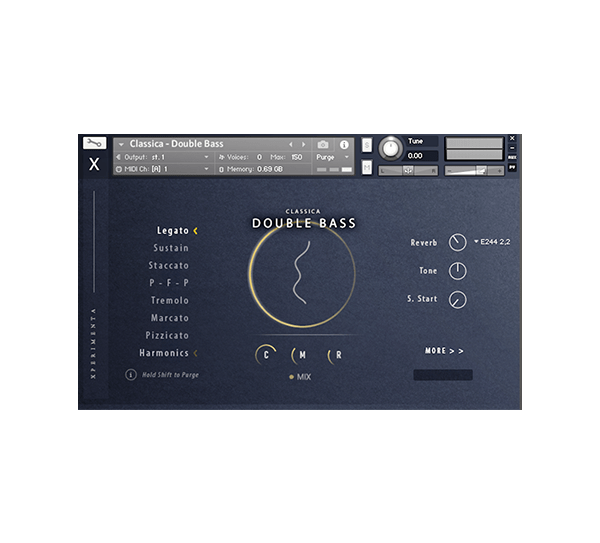Select the P - F - P articulation
This screenshot has width=600, height=543.
pyautogui.click(x=169, y=283)
